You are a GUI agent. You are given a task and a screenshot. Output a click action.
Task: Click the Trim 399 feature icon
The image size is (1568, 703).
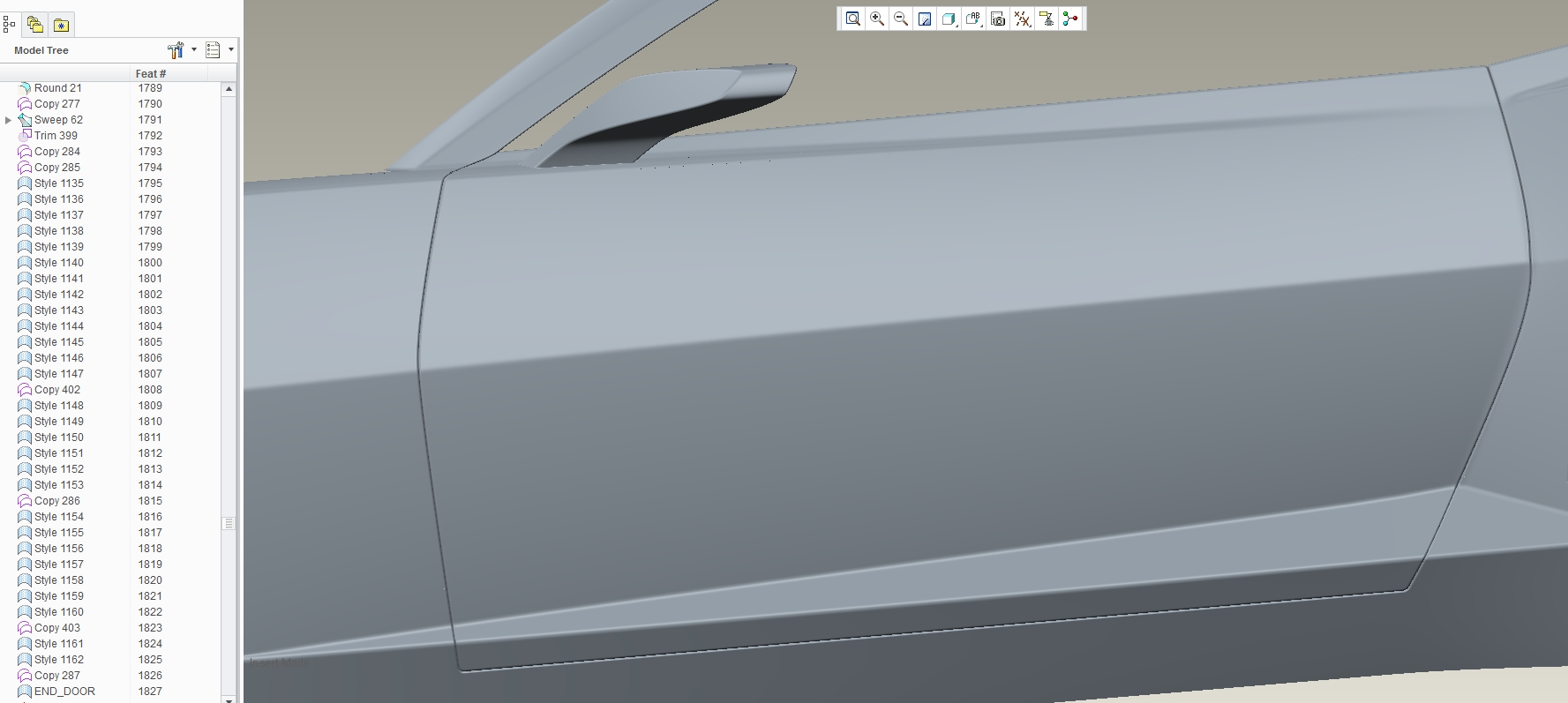(x=25, y=136)
